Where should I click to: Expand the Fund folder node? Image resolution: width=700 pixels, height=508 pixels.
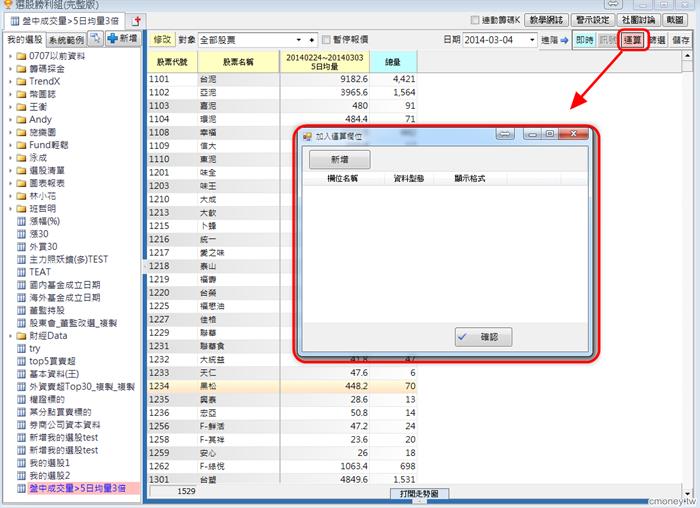[10, 145]
